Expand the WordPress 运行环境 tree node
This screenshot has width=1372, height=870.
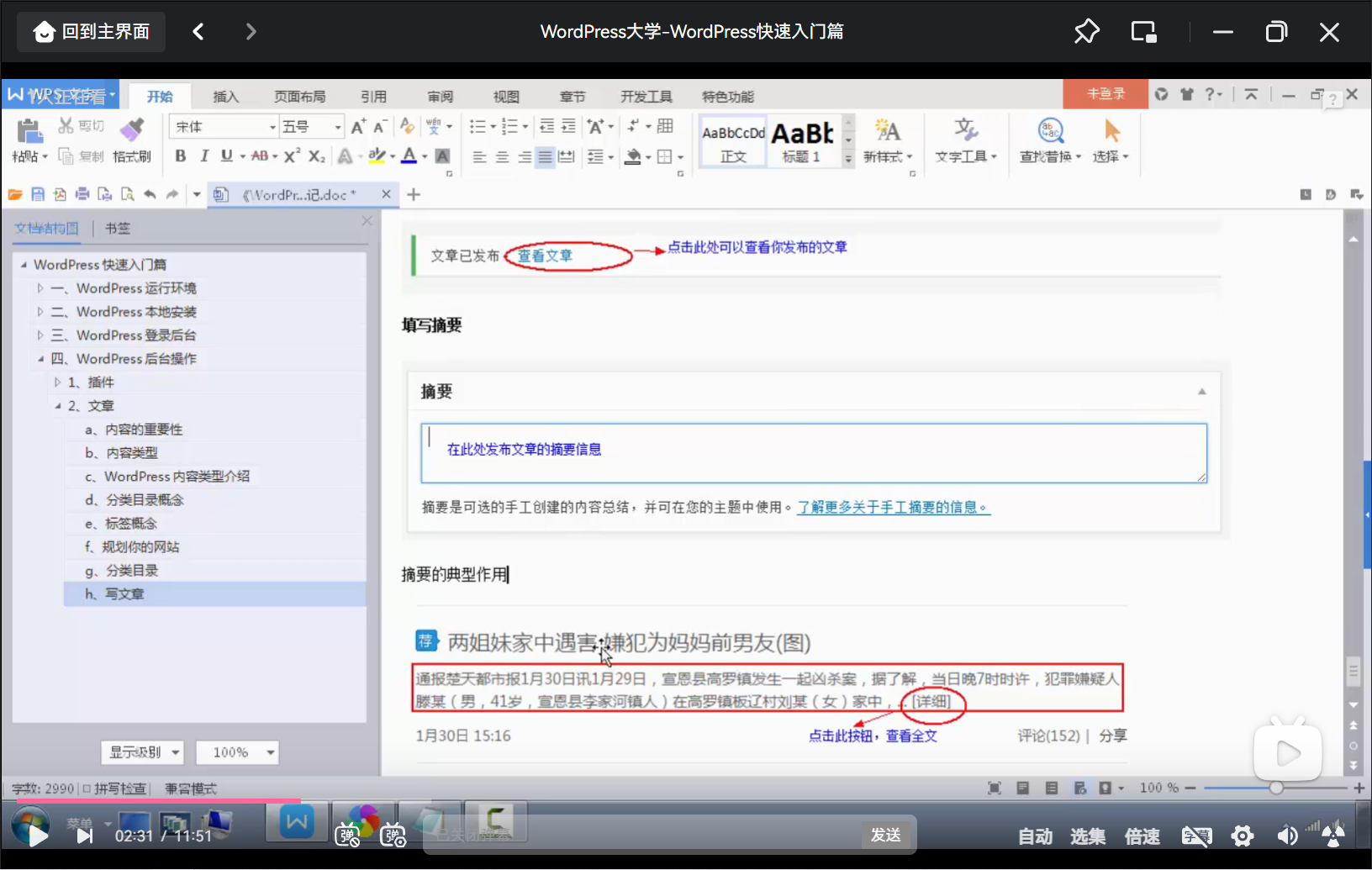coord(40,288)
